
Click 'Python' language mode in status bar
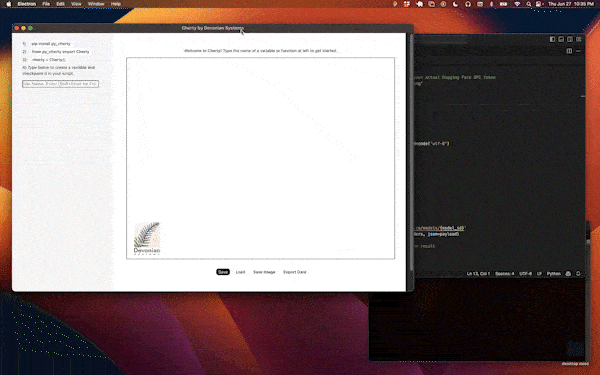(x=554, y=274)
